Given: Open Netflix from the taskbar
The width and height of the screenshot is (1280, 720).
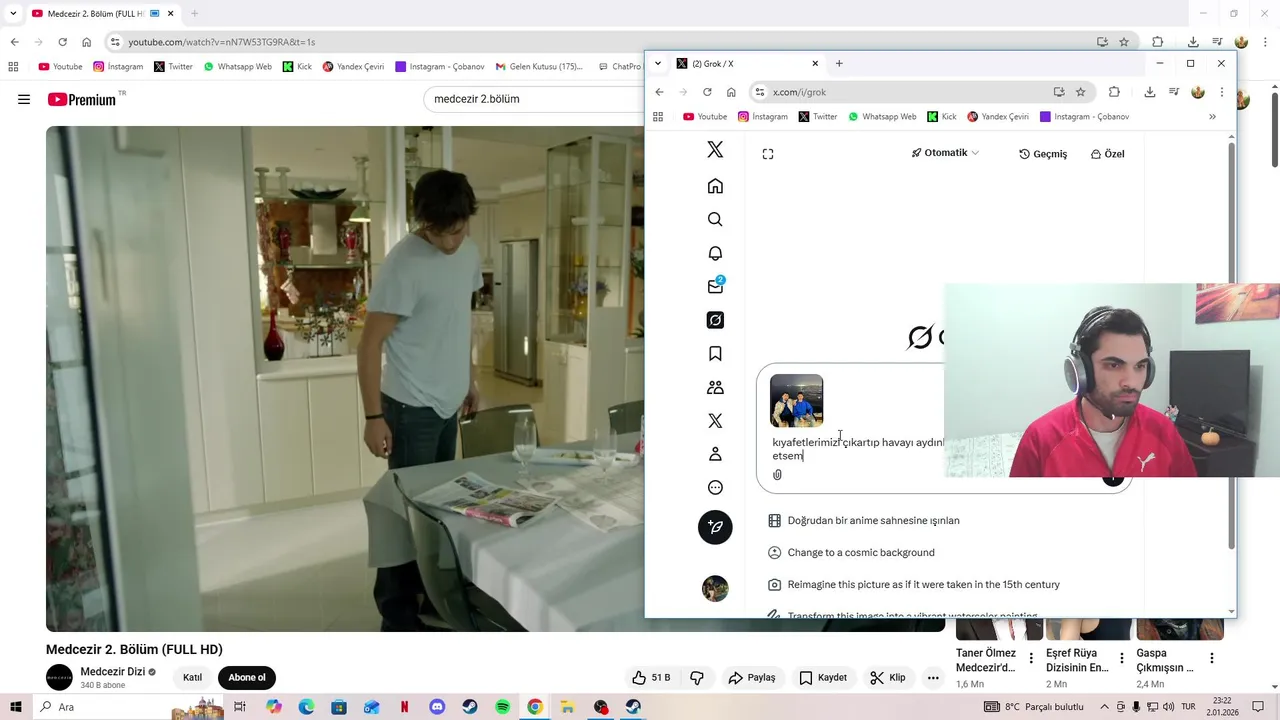Looking at the screenshot, I should [x=405, y=707].
